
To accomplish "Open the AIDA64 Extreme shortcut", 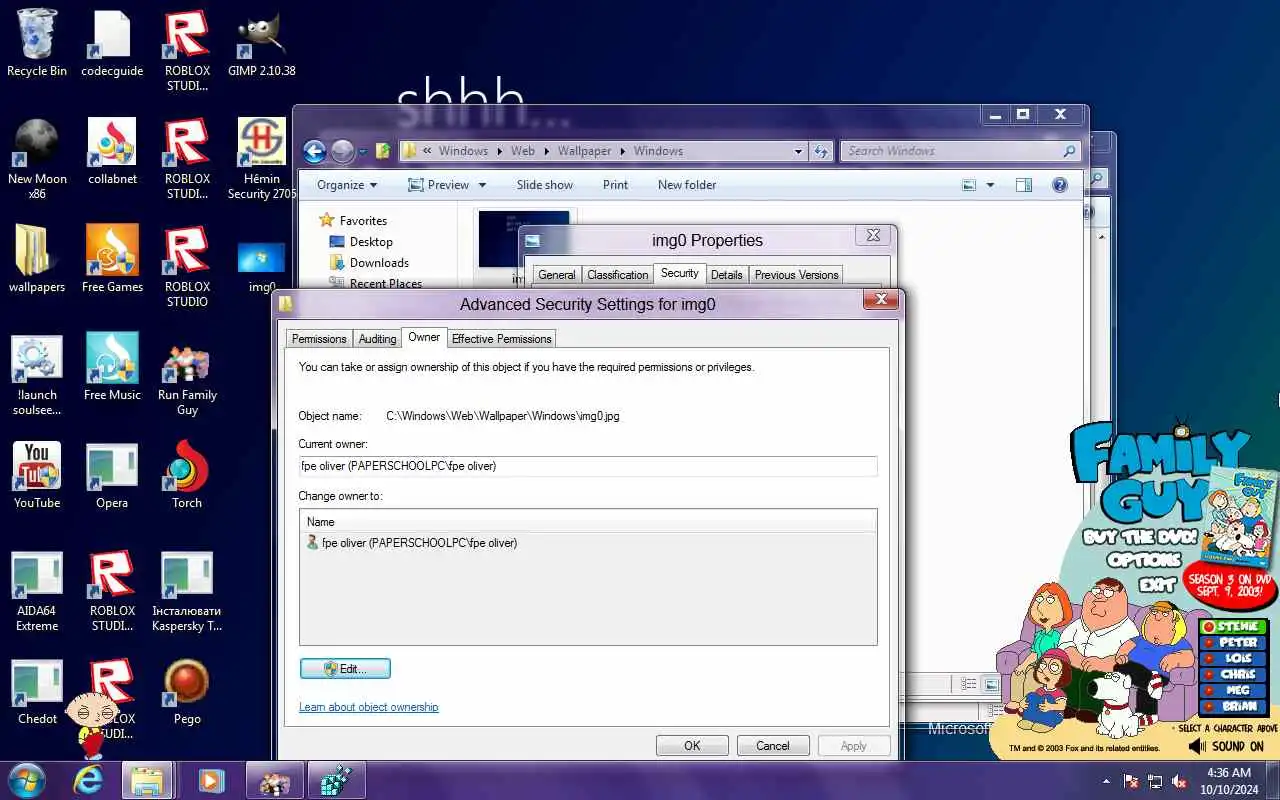I will click(37, 590).
